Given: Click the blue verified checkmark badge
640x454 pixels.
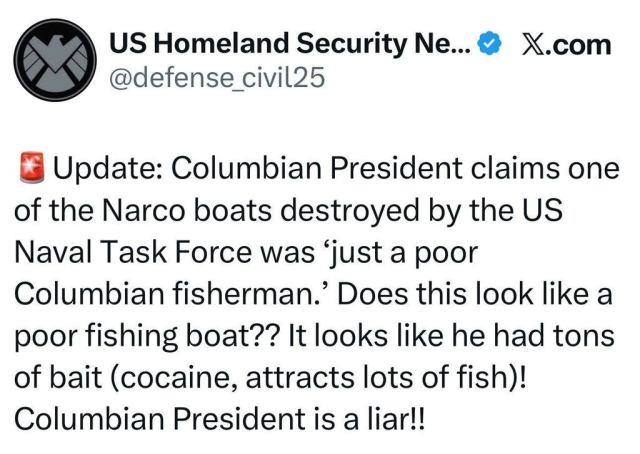Looking at the screenshot, I should (489, 44).
